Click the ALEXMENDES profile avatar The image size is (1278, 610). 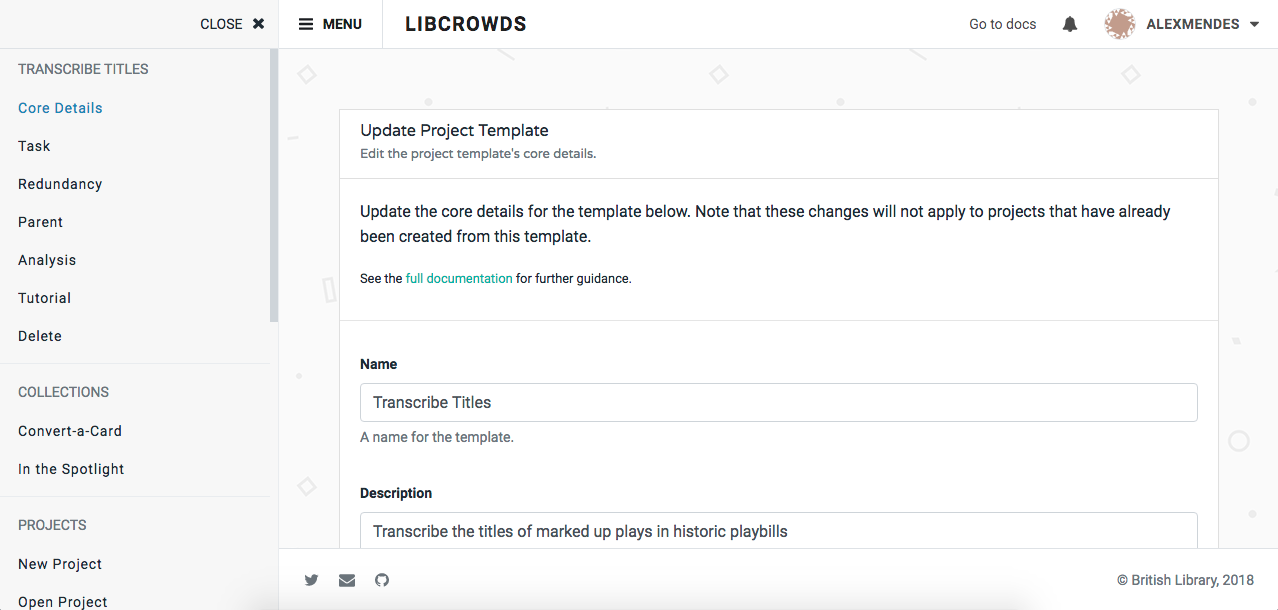pyautogui.click(x=1120, y=23)
